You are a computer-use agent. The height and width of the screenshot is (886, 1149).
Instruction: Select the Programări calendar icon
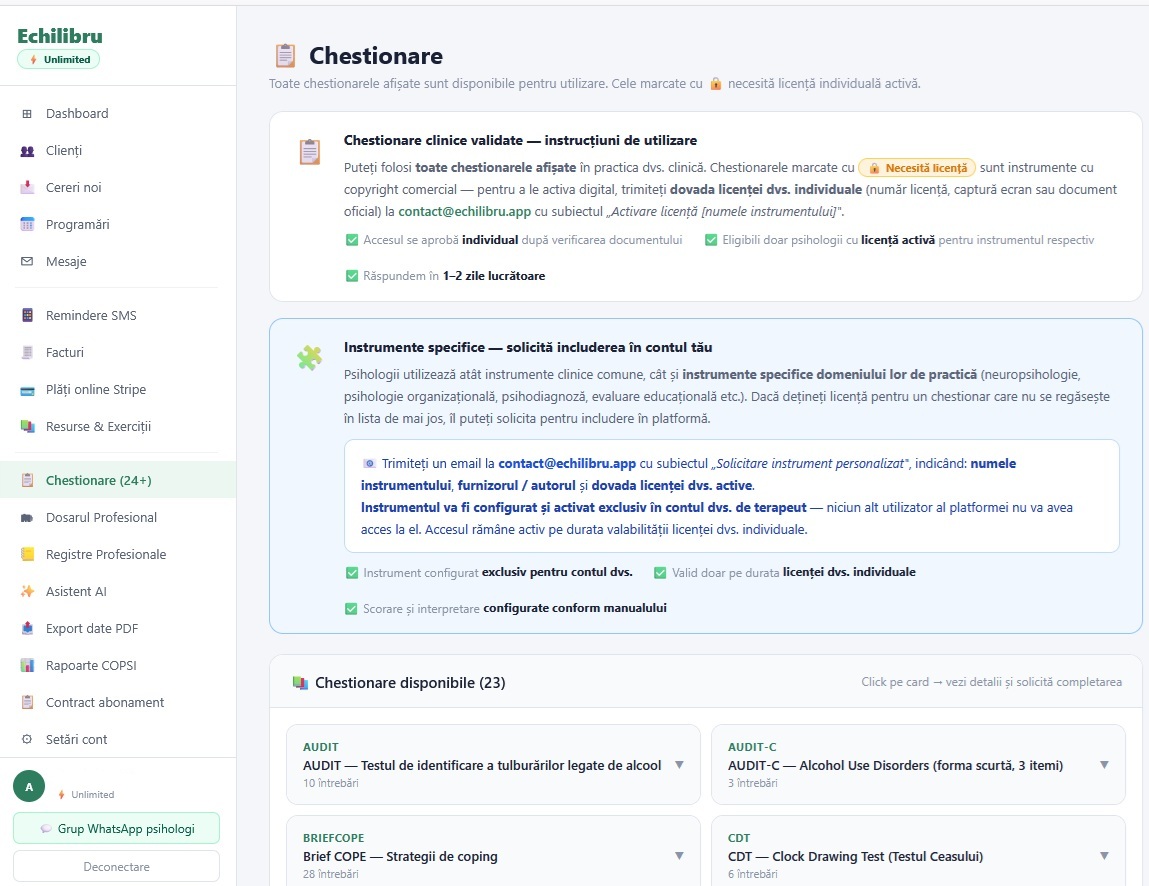tap(28, 224)
